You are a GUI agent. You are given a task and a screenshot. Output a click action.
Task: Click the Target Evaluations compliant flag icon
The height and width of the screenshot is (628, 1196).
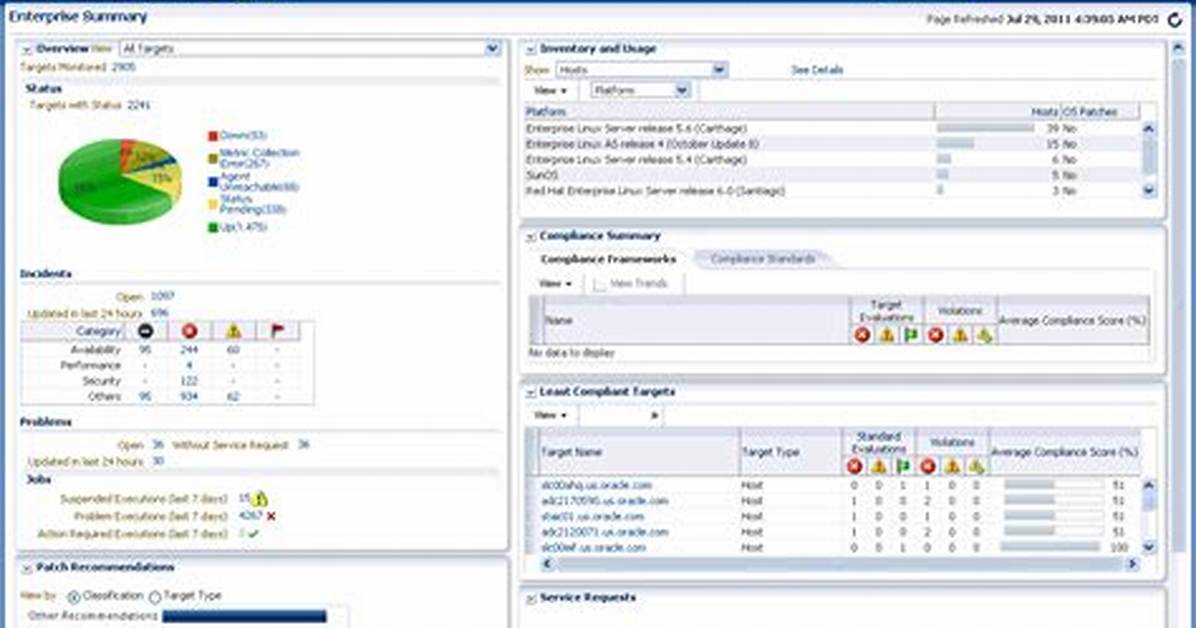911,335
